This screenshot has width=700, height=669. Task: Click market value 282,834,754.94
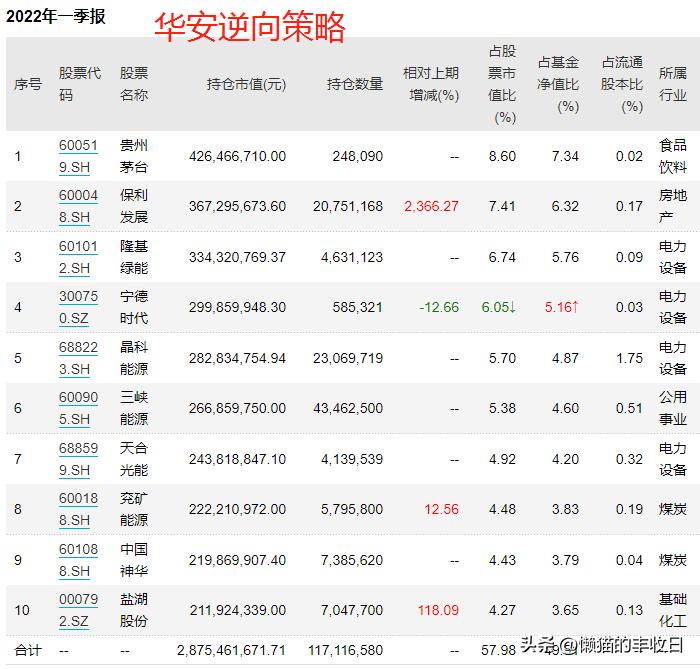[x=237, y=358]
